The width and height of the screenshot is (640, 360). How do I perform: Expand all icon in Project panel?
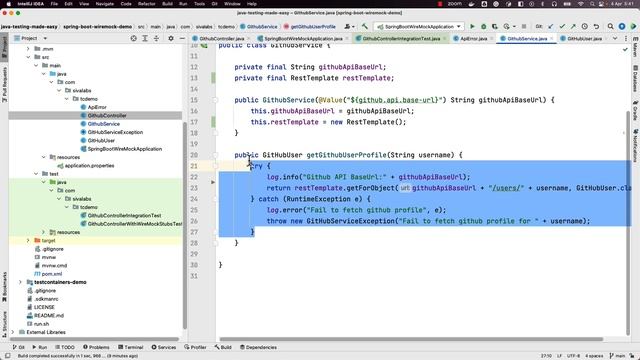coord(145,38)
